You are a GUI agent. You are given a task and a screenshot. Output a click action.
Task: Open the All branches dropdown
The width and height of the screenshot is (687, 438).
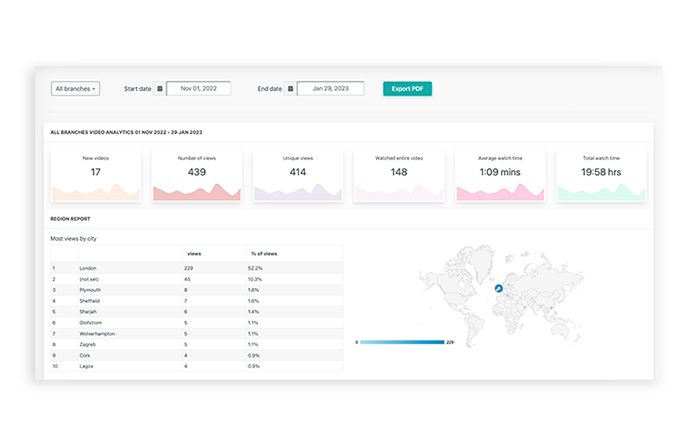click(75, 88)
